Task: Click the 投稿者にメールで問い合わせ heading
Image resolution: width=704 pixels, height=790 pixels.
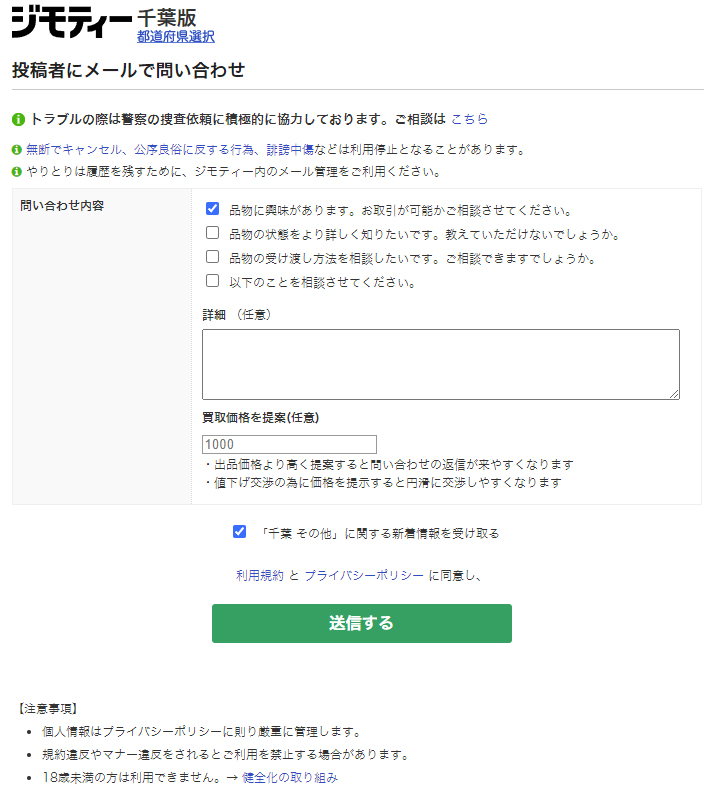Action: point(128,70)
